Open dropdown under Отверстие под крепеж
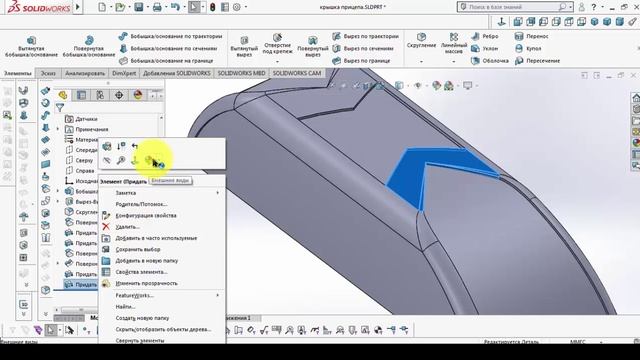Viewport: 640px width, 360px height. 277,62
